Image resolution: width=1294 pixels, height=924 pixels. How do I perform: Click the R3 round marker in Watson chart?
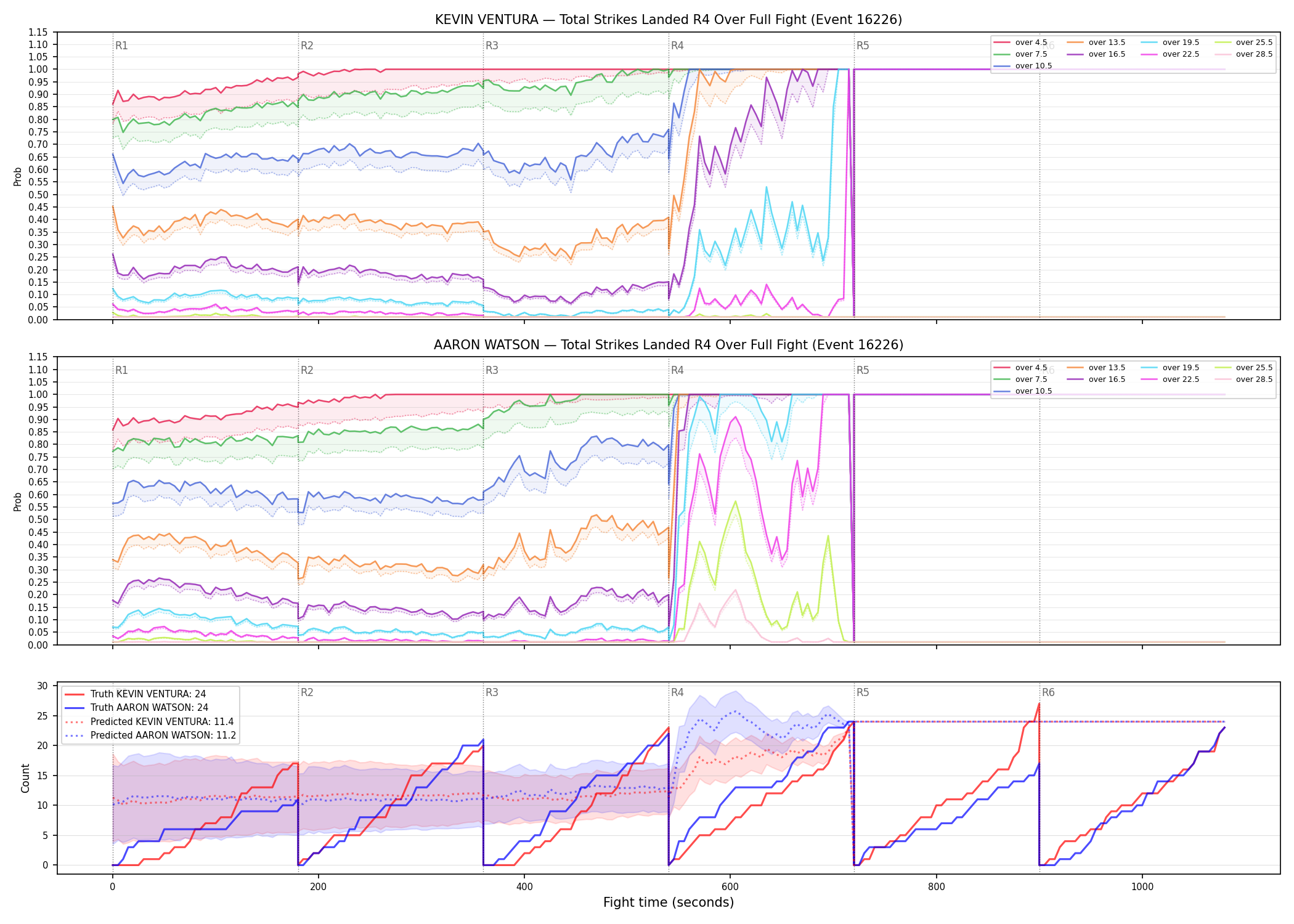pyautogui.click(x=492, y=370)
